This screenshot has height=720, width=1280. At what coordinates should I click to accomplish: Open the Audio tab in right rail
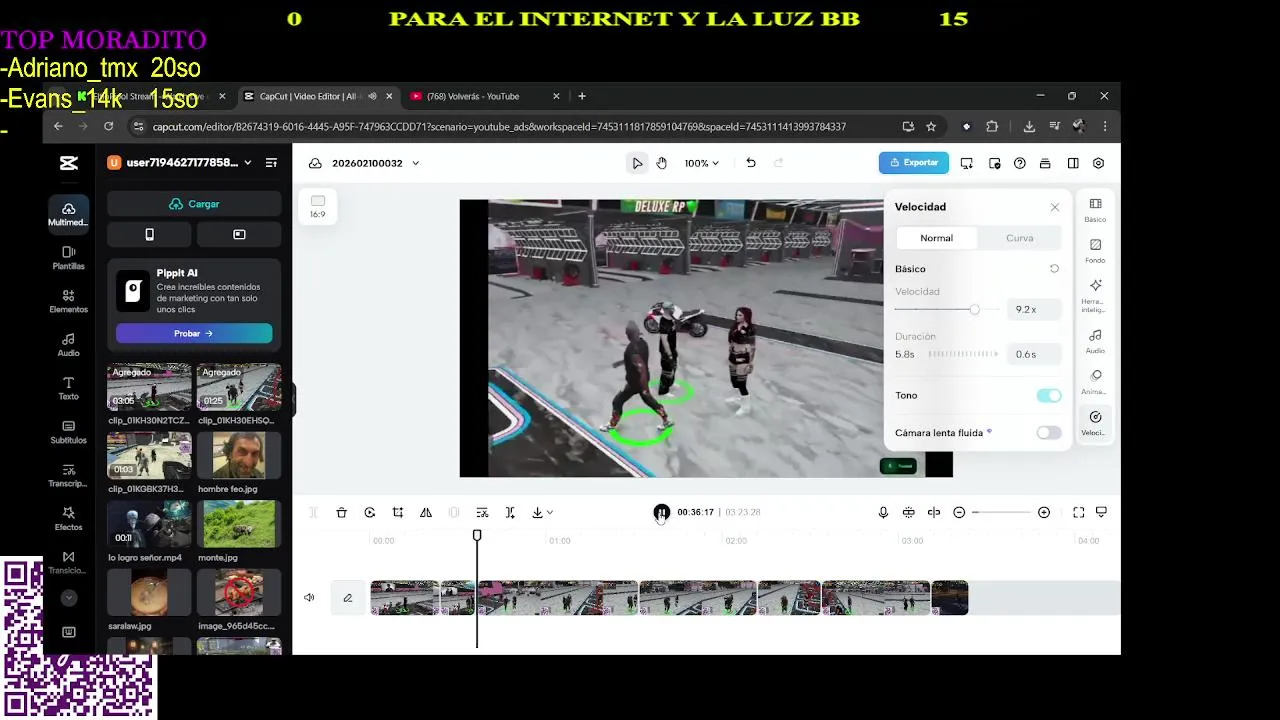(x=1095, y=341)
